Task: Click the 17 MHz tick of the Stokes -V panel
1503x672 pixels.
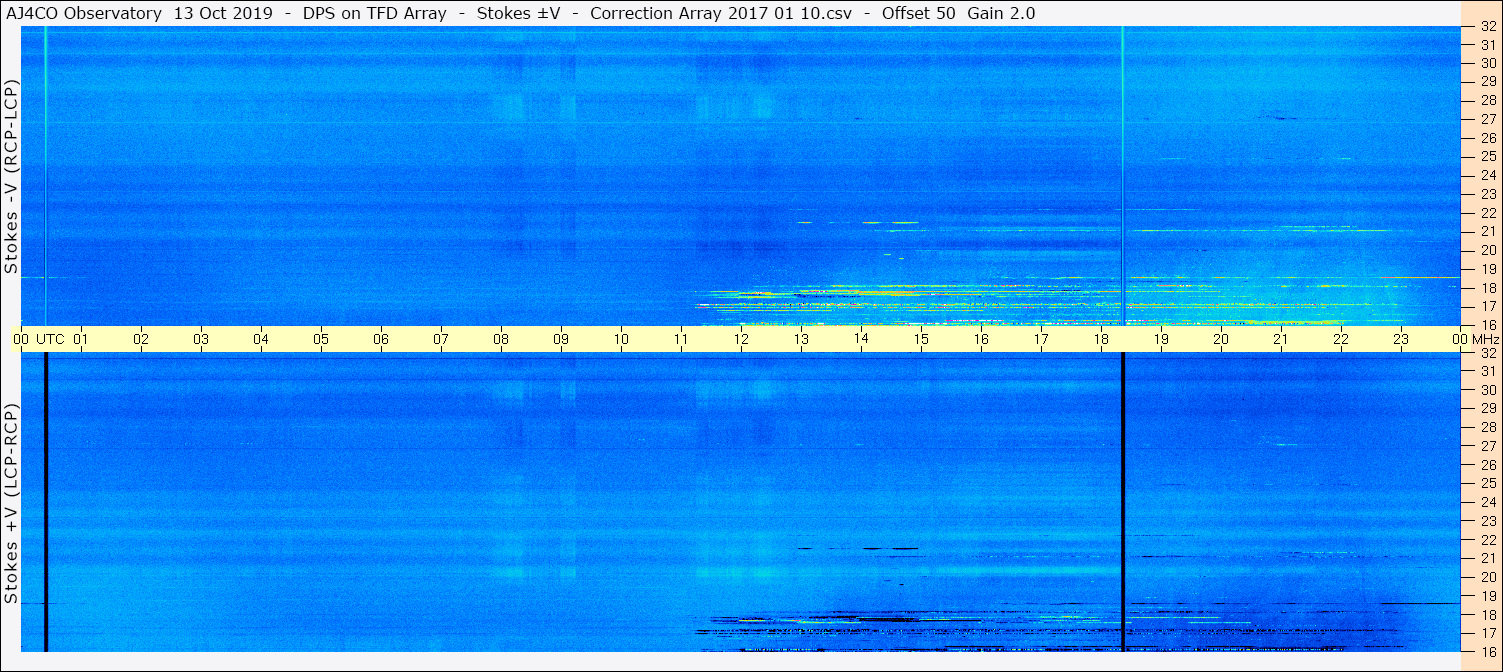Action: [x=1488, y=306]
